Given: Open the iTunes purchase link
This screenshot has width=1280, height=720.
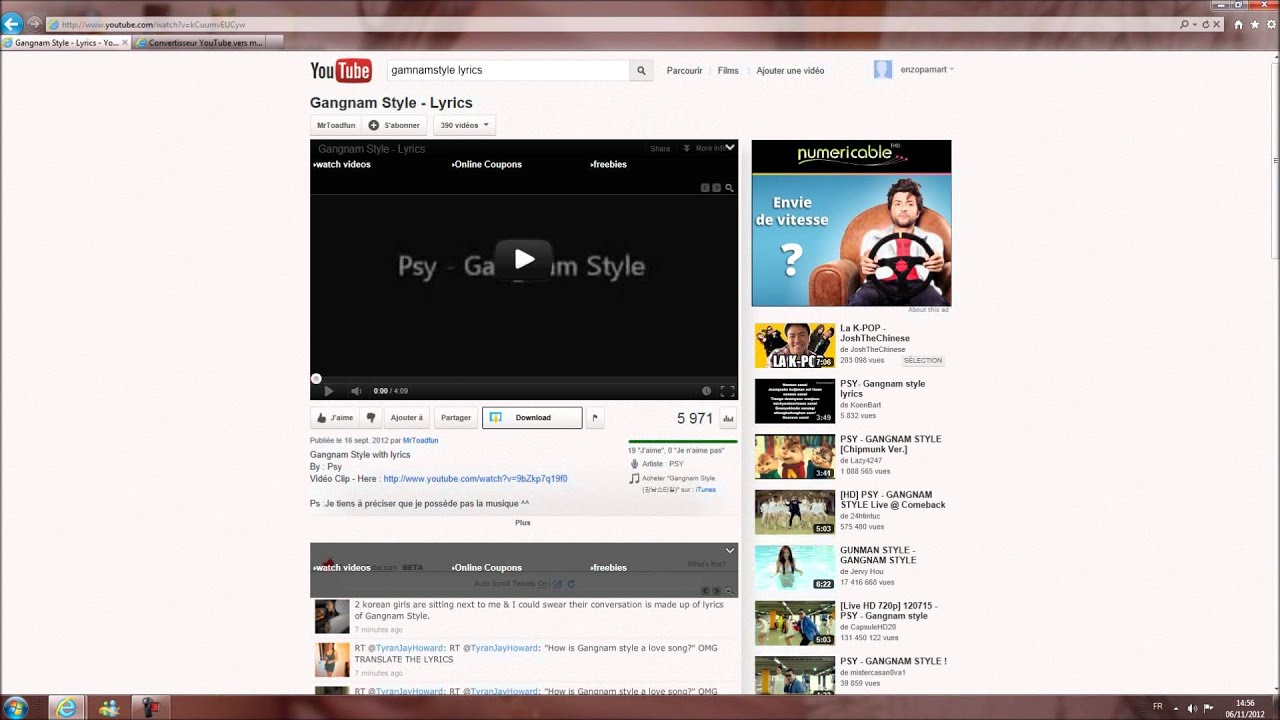Looking at the screenshot, I should click(x=706, y=490).
